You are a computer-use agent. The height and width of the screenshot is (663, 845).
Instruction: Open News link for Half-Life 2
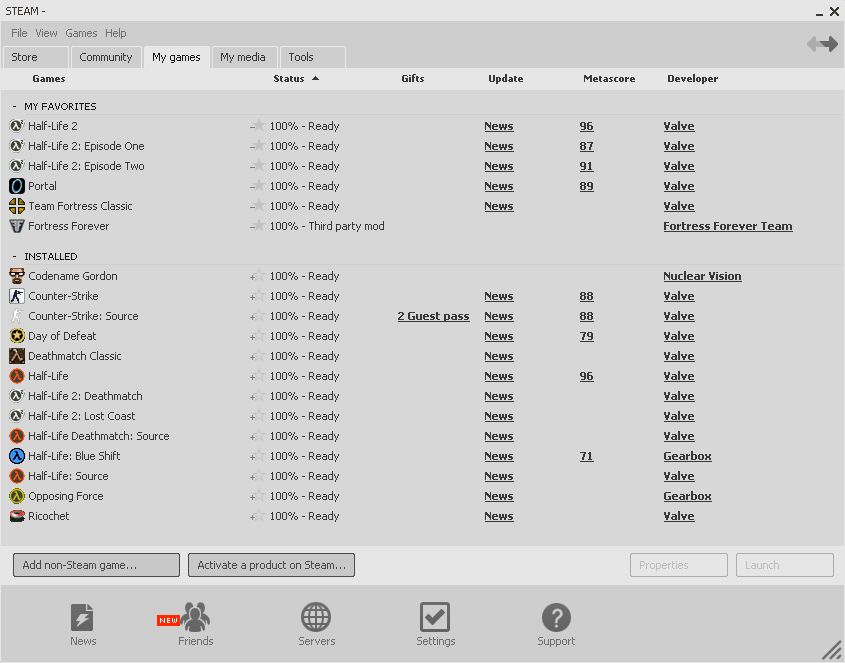coord(498,126)
